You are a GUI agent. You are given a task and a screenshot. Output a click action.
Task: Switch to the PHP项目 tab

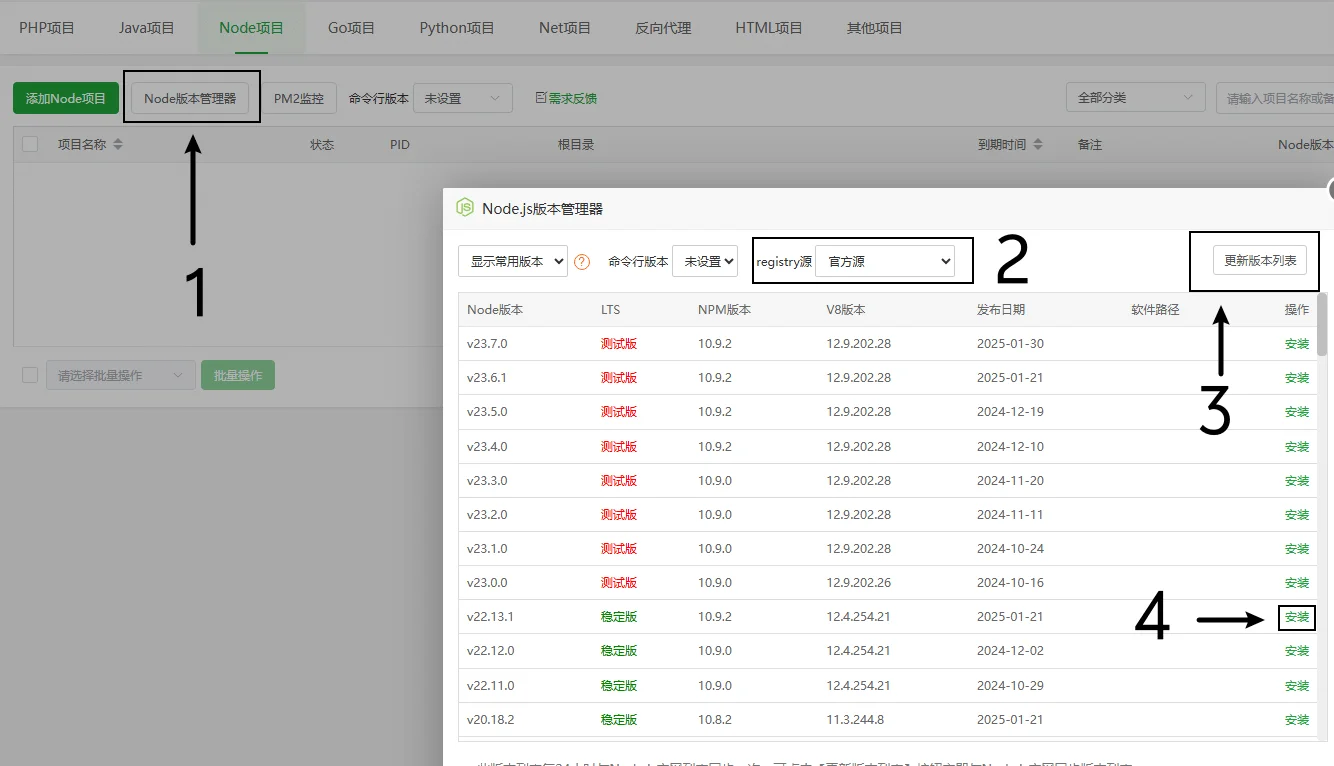(x=47, y=28)
